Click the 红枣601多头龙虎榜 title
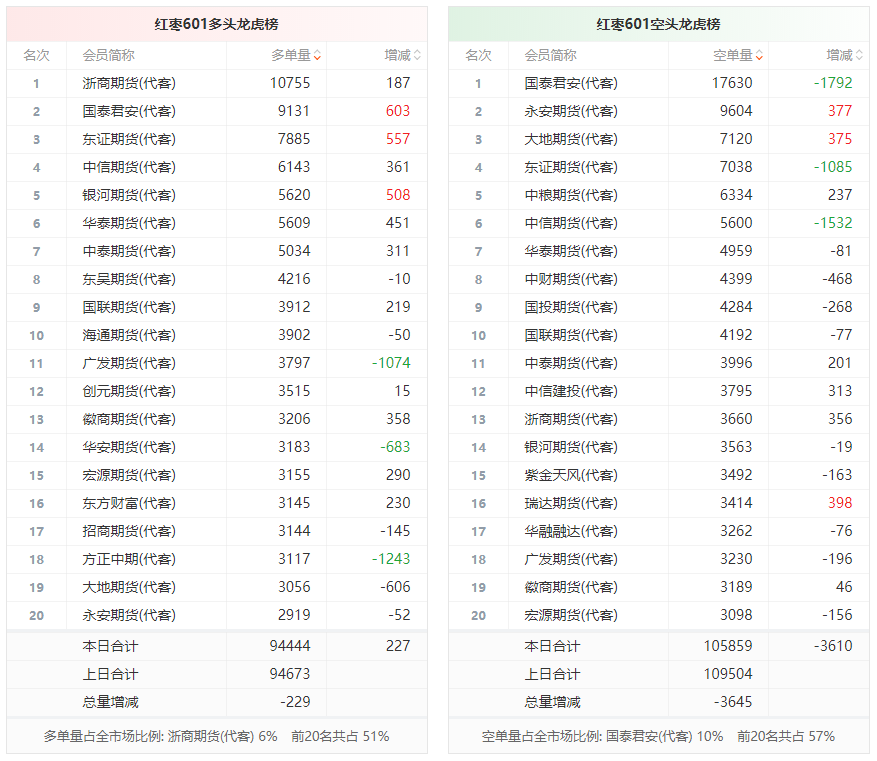This screenshot has height=761, width=877. point(216,24)
